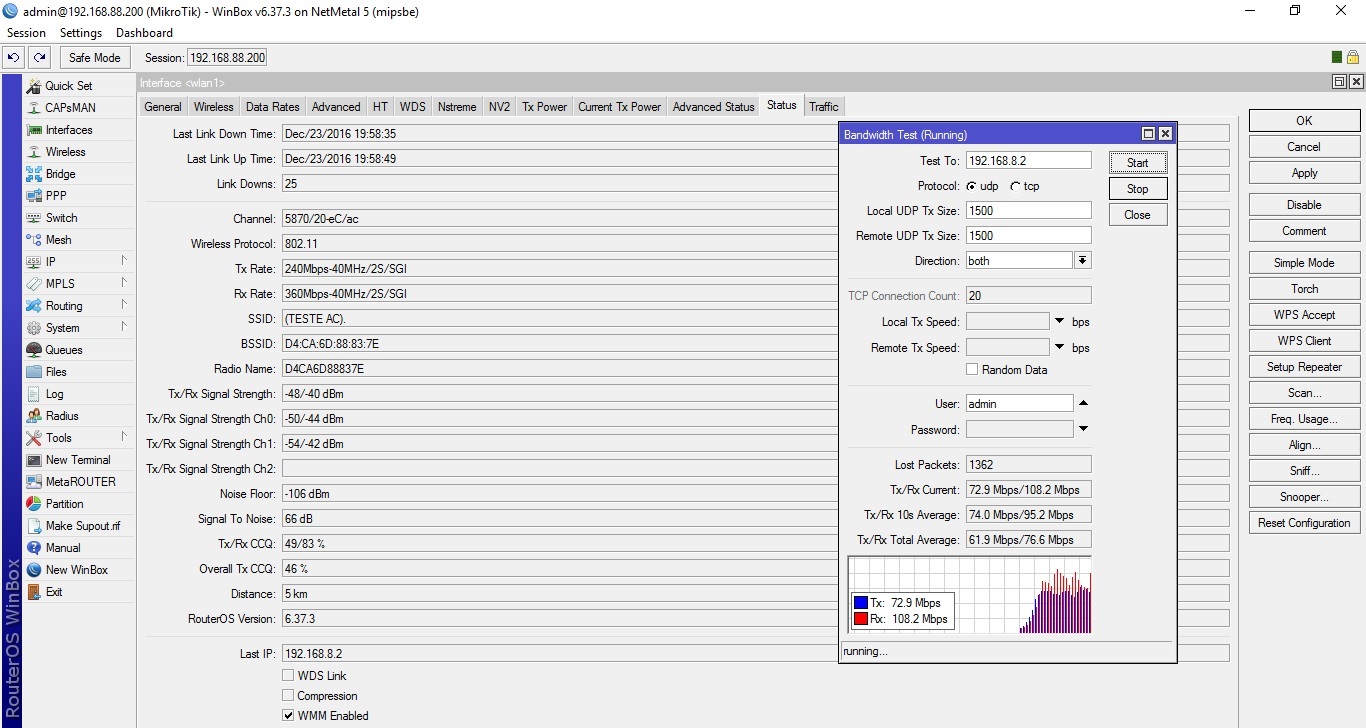Image resolution: width=1366 pixels, height=728 pixels.
Task: Open the Partition sidebar item
Action: pyautogui.click(x=64, y=504)
